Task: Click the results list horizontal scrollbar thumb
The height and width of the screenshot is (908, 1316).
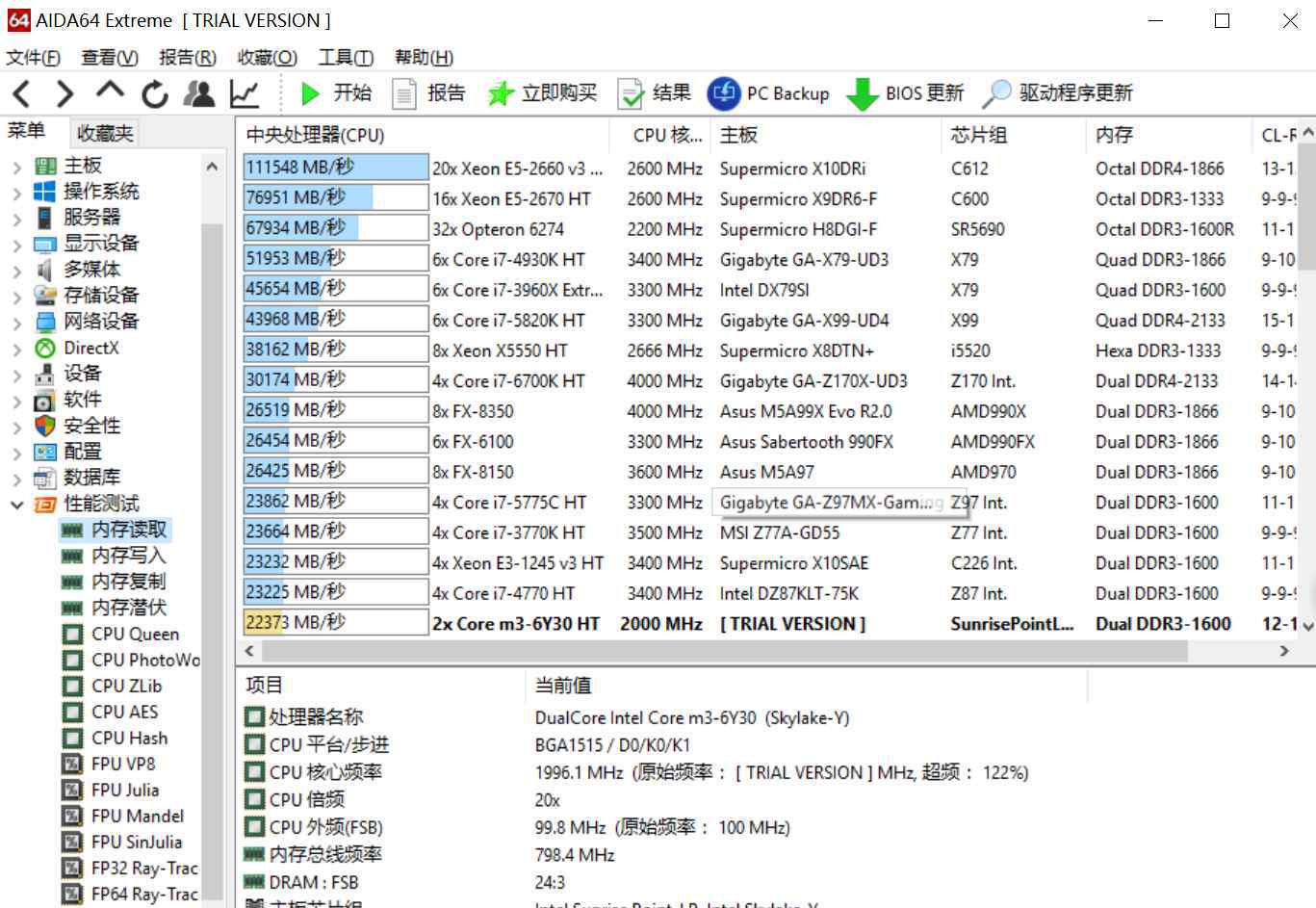Action: [x=723, y=652]
